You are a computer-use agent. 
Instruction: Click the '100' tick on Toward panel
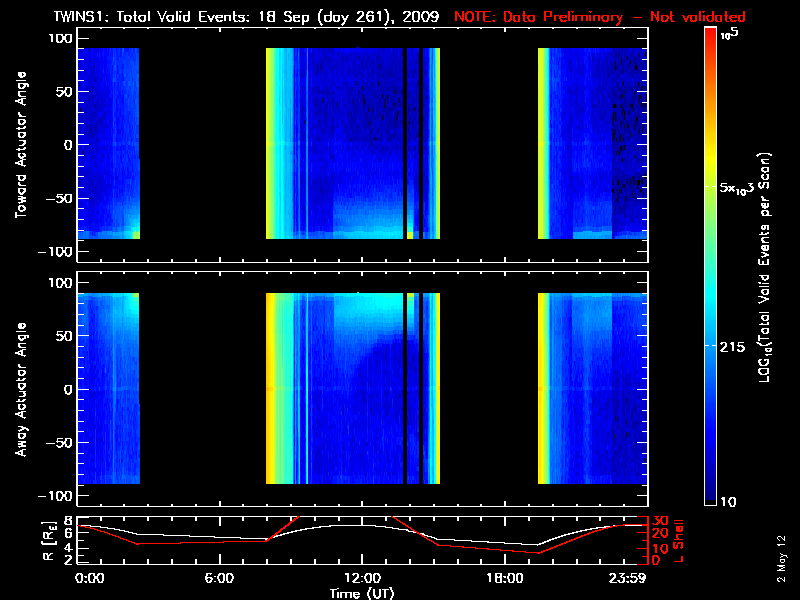(61, 38)
